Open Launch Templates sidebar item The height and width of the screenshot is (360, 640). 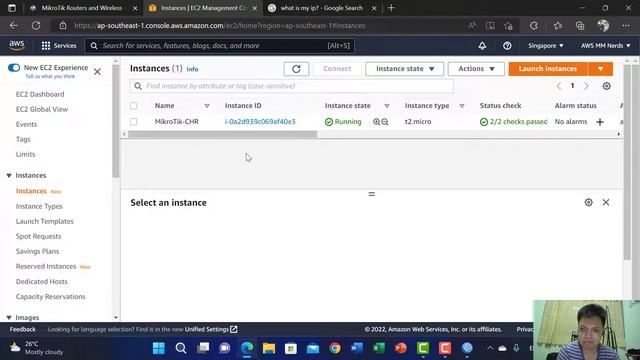[44, 221]
